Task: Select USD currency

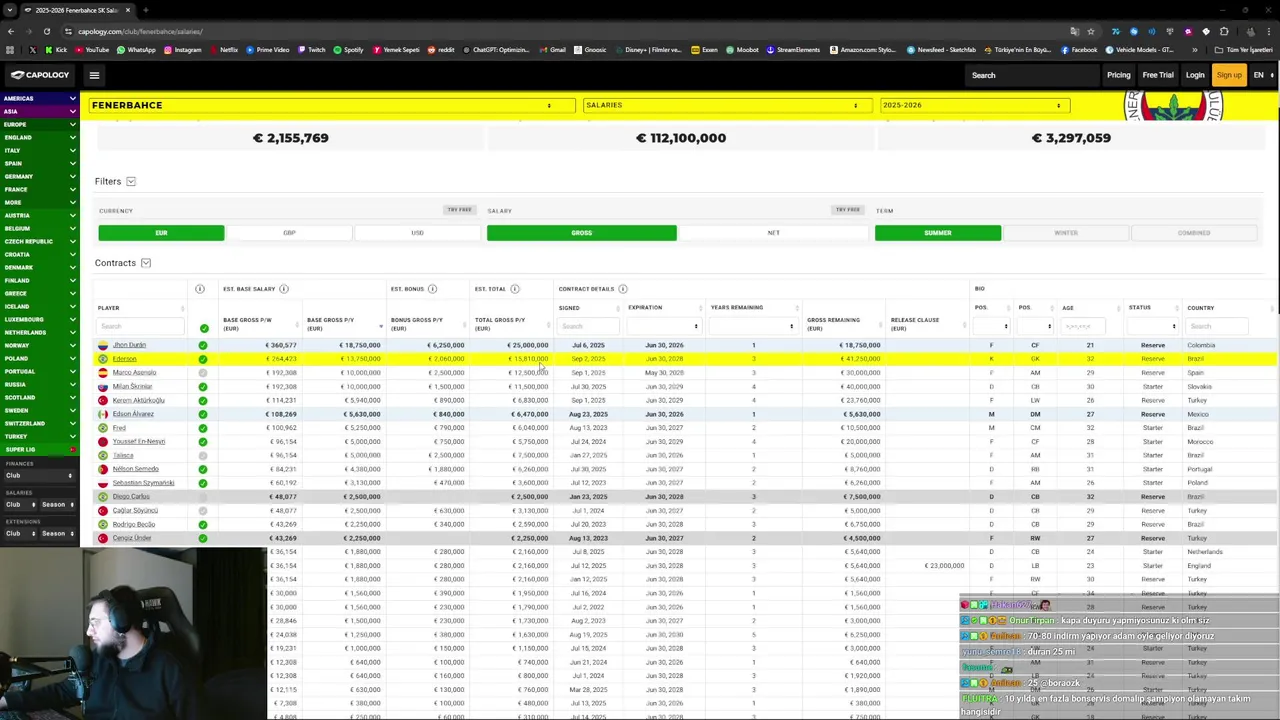Action: 417,233
